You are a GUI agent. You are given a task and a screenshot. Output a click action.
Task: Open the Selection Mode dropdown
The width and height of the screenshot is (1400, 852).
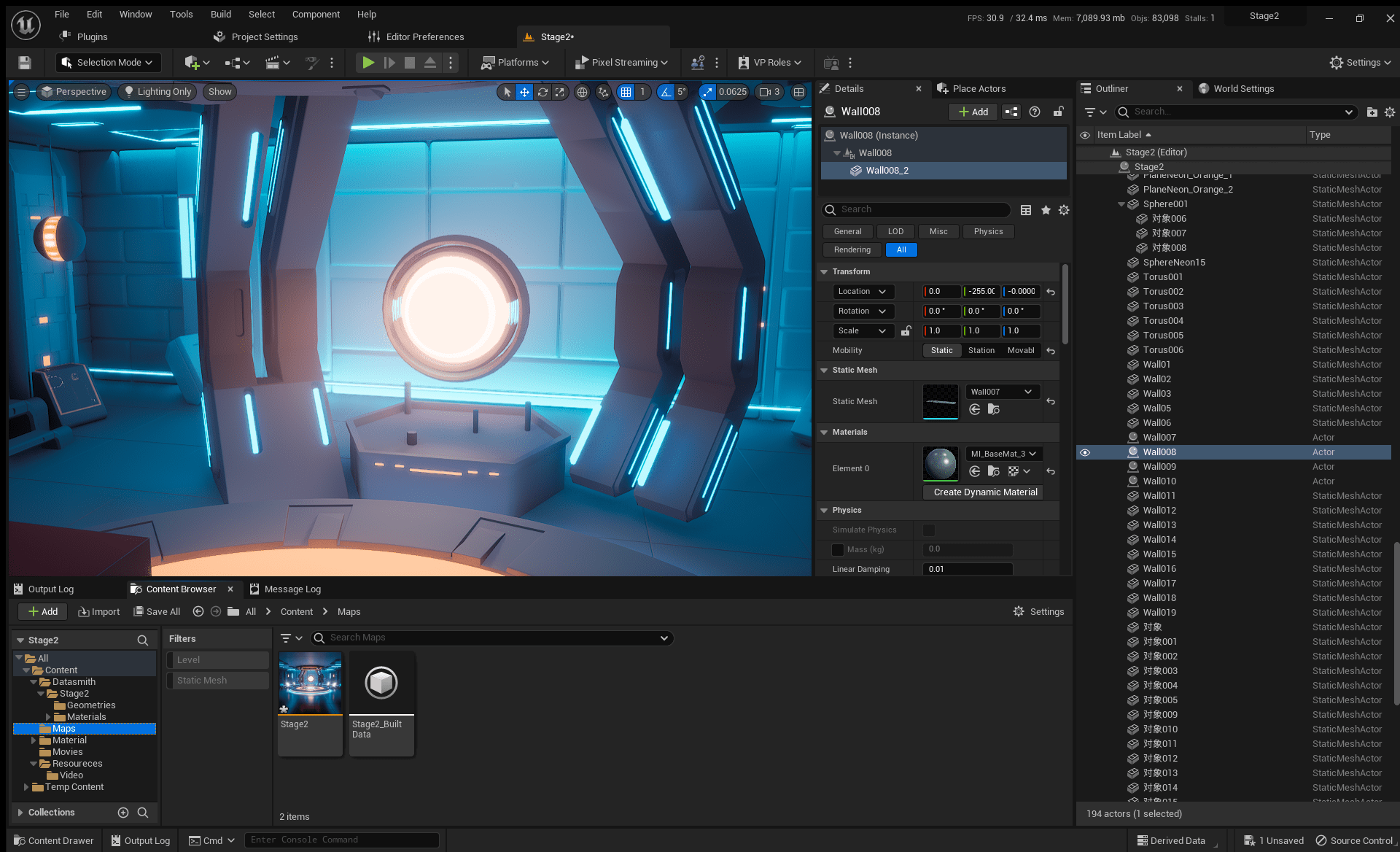point(108,63)
